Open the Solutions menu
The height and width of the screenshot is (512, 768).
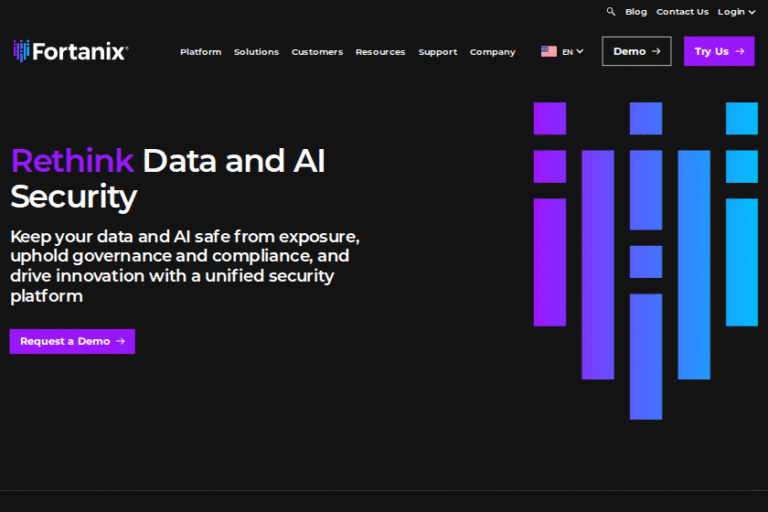(256, 52)
